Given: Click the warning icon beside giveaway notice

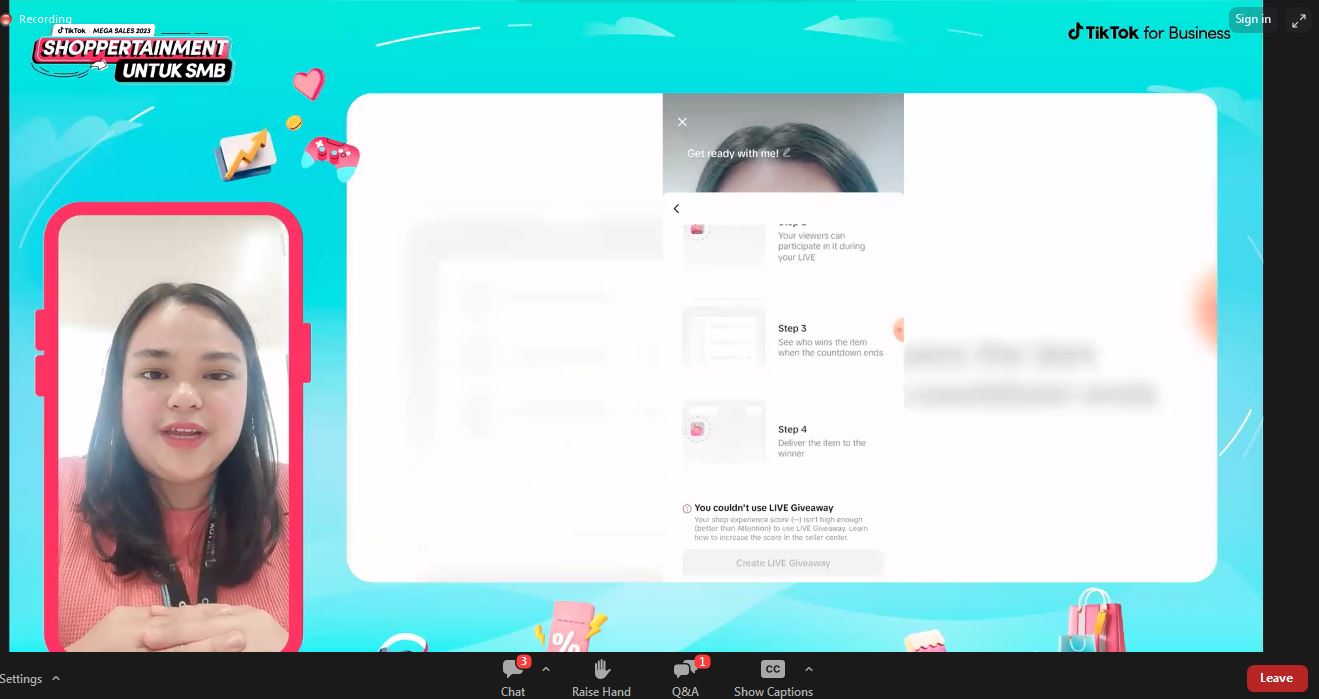Looking at the screenshot, I should coord(687,508).
